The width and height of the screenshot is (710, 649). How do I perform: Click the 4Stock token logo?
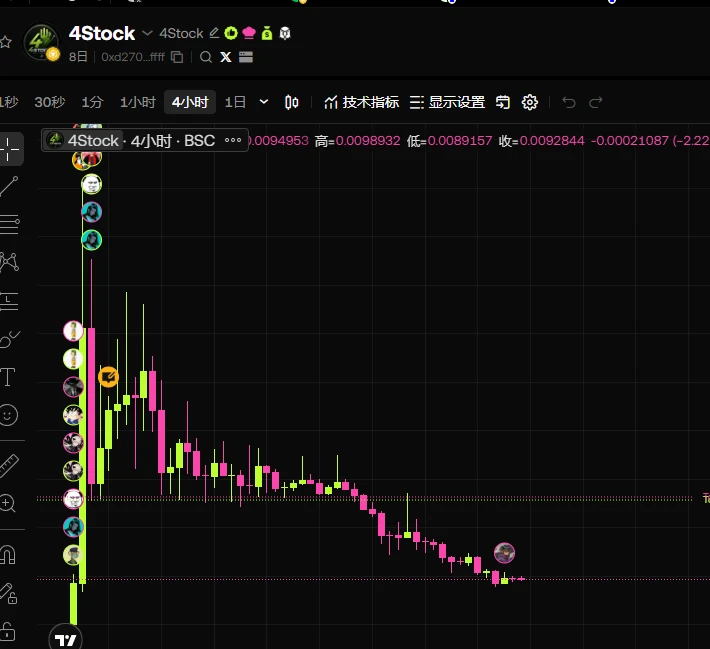[x=41, y=43]
